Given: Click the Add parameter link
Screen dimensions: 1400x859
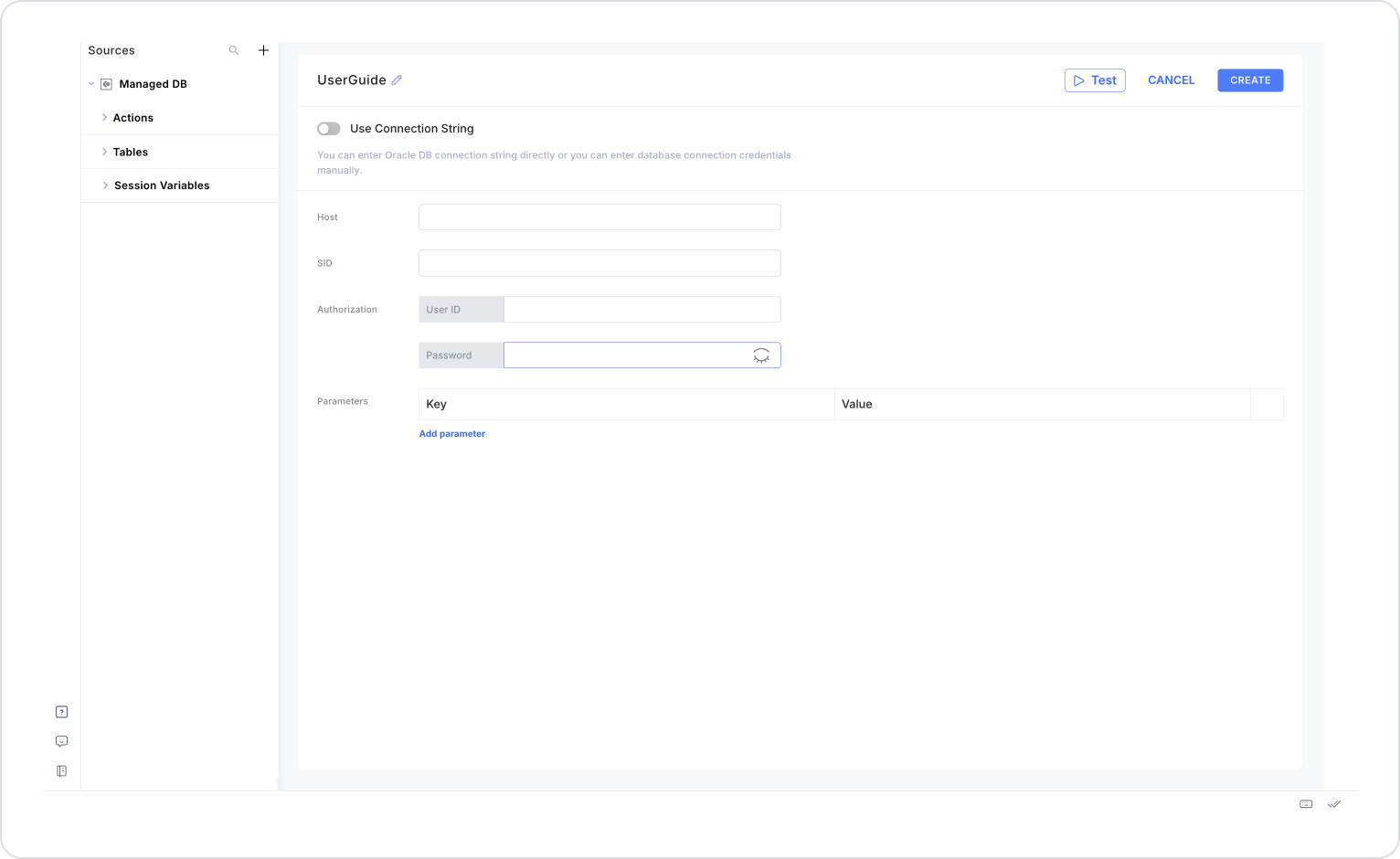Looking at the screenshot, I should (x=452, y=434).
